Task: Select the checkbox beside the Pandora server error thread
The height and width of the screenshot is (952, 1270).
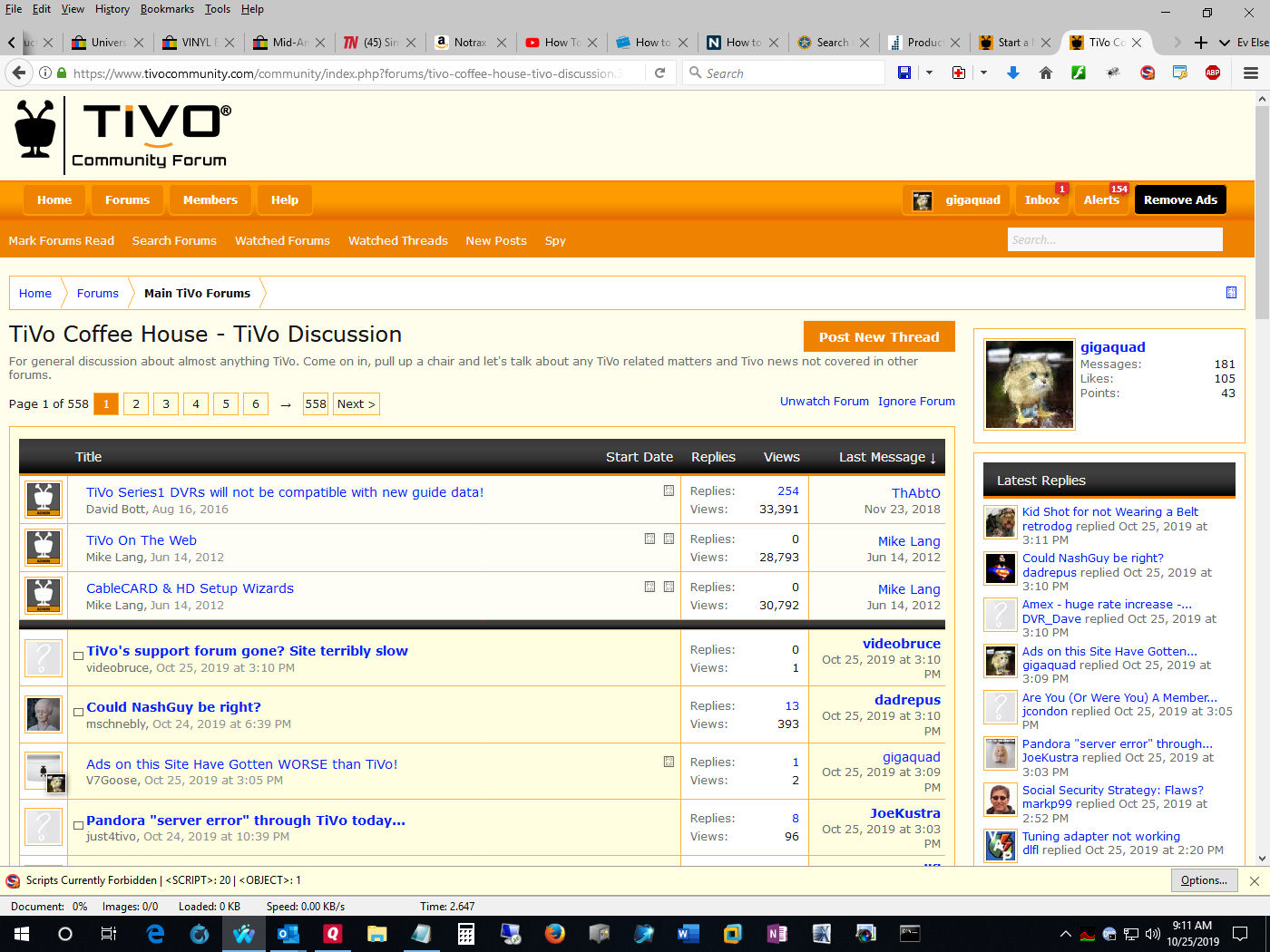Action: click(x=79, y=825)
